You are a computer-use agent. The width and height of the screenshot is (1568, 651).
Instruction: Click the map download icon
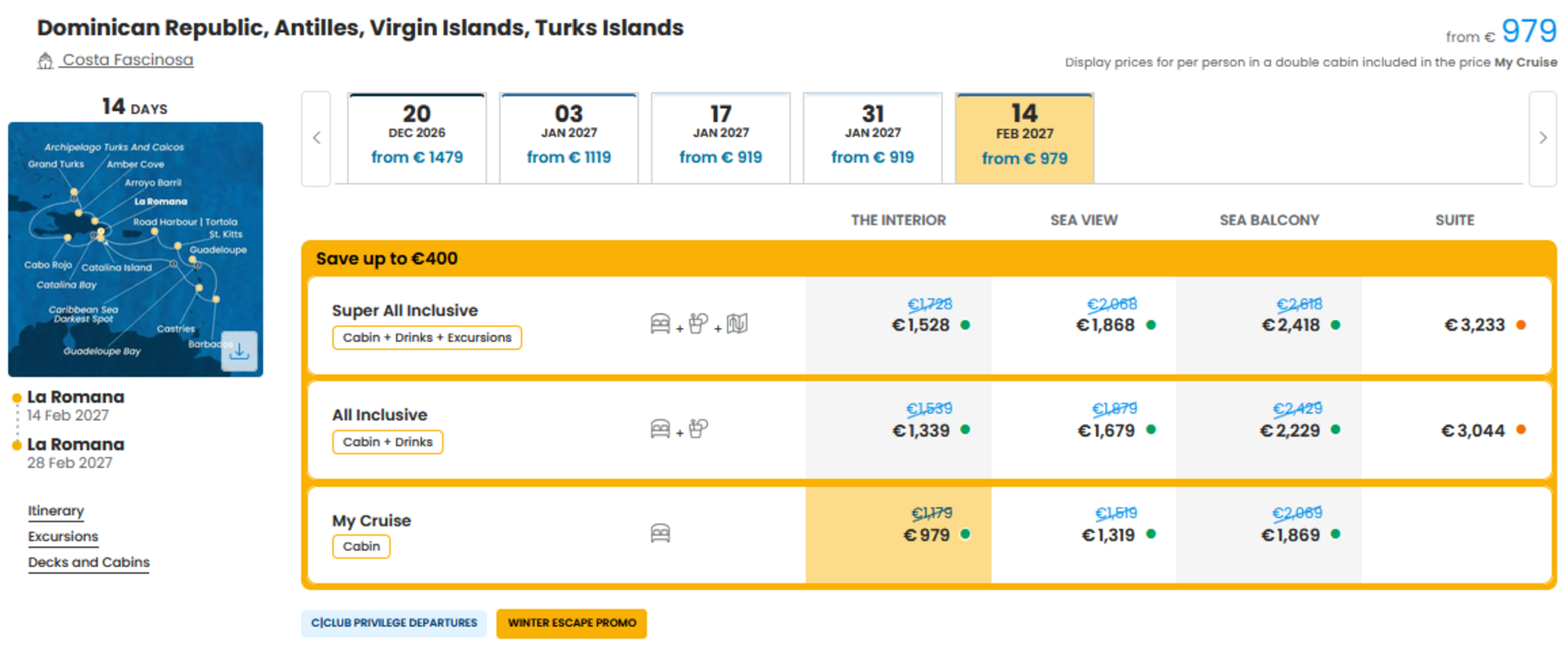point(239,352)
